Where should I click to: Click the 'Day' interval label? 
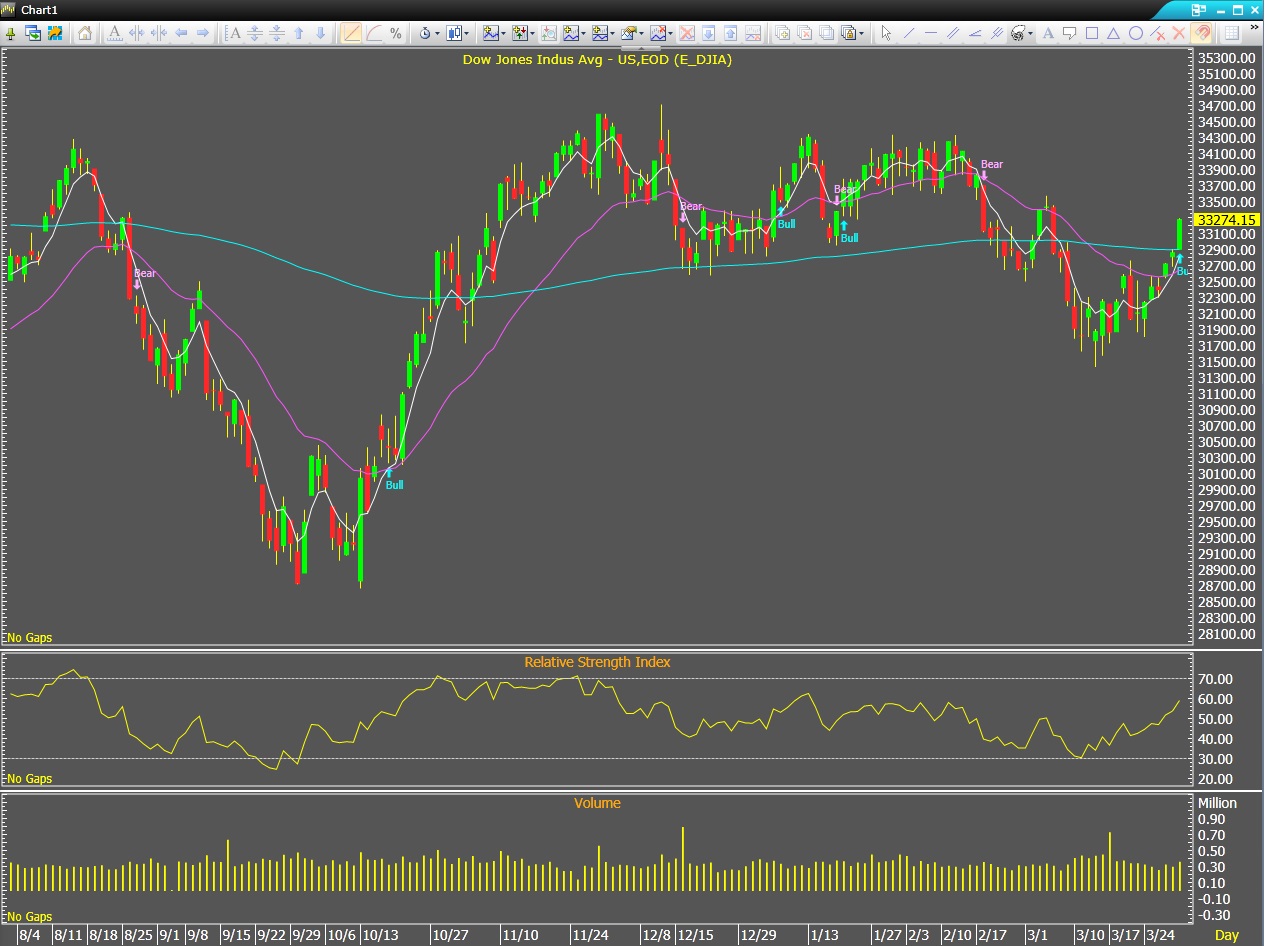1227,936
